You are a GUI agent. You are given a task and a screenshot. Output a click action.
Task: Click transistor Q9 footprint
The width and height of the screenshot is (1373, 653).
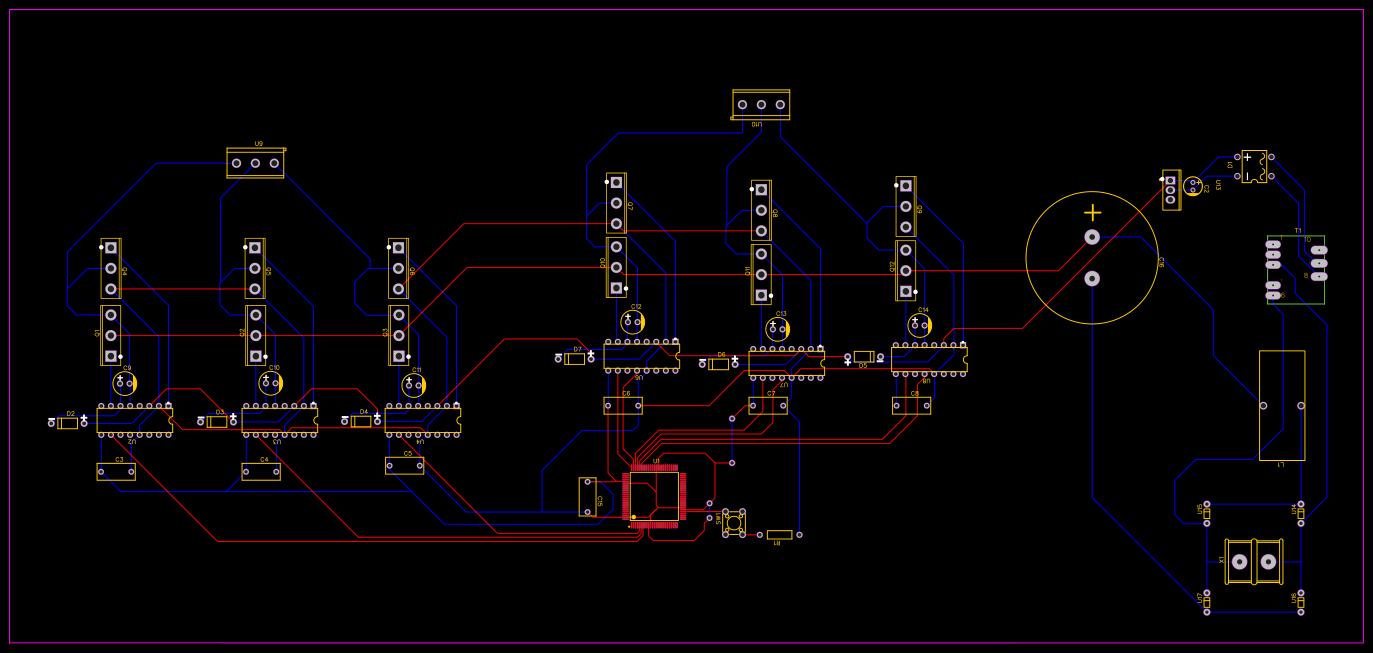(x=905, y=207)
